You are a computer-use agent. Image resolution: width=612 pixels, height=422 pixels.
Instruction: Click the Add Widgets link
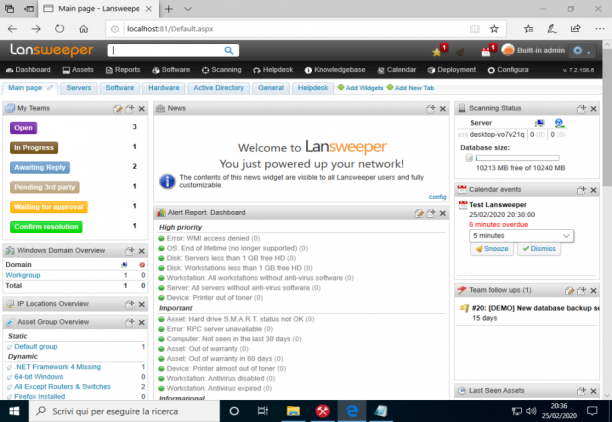click(x=361, y=88)
